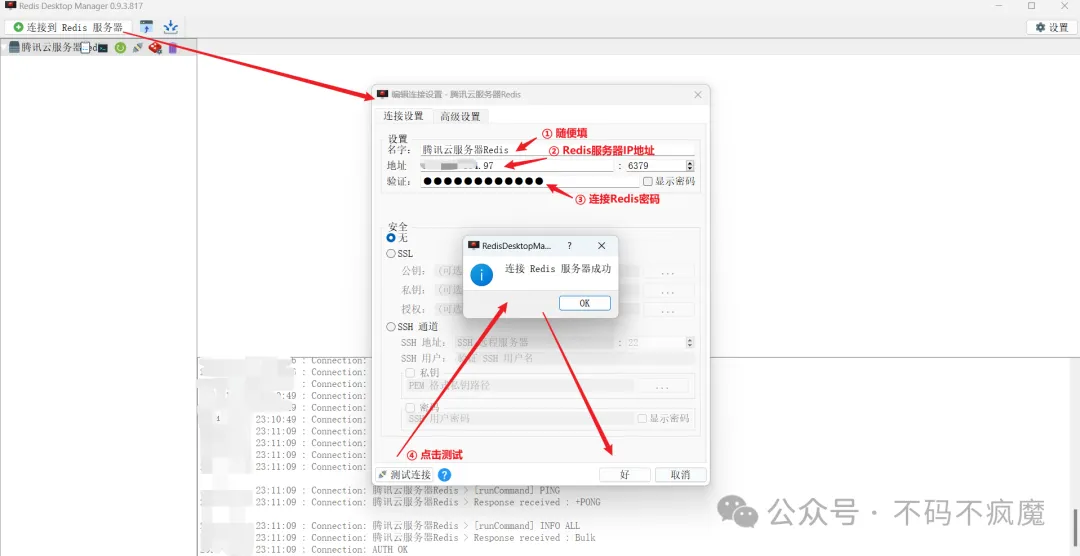
Task: Click the export connections toolbar icon
Action: click(171, 27)
